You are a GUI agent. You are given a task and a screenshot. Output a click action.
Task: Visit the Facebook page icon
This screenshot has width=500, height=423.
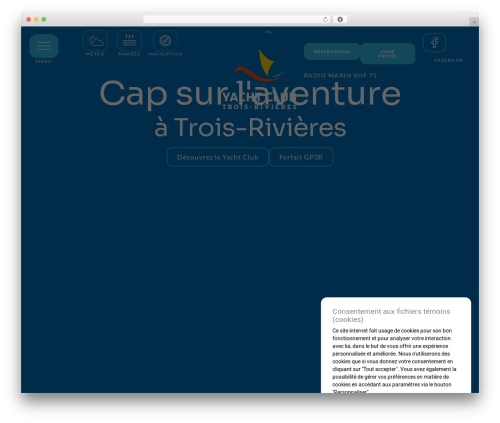pyautogui.click(x=434, y=43)
